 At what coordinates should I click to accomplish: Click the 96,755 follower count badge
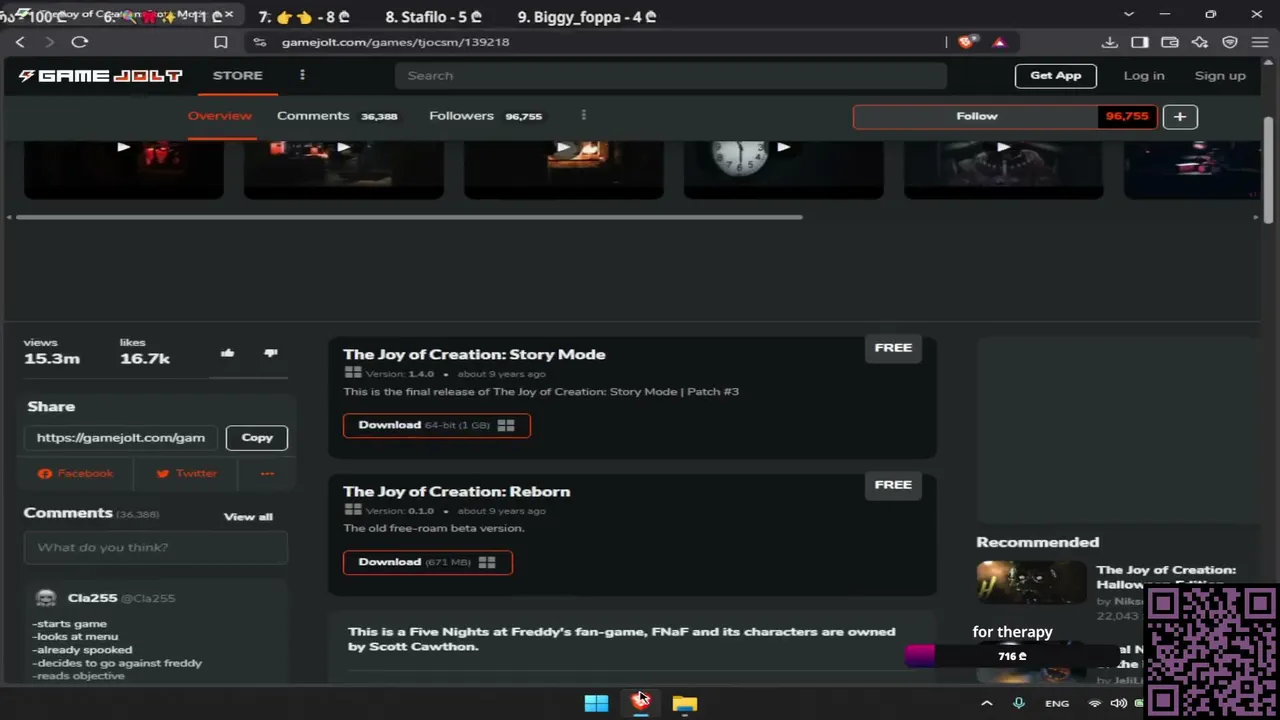[1127, 116]
